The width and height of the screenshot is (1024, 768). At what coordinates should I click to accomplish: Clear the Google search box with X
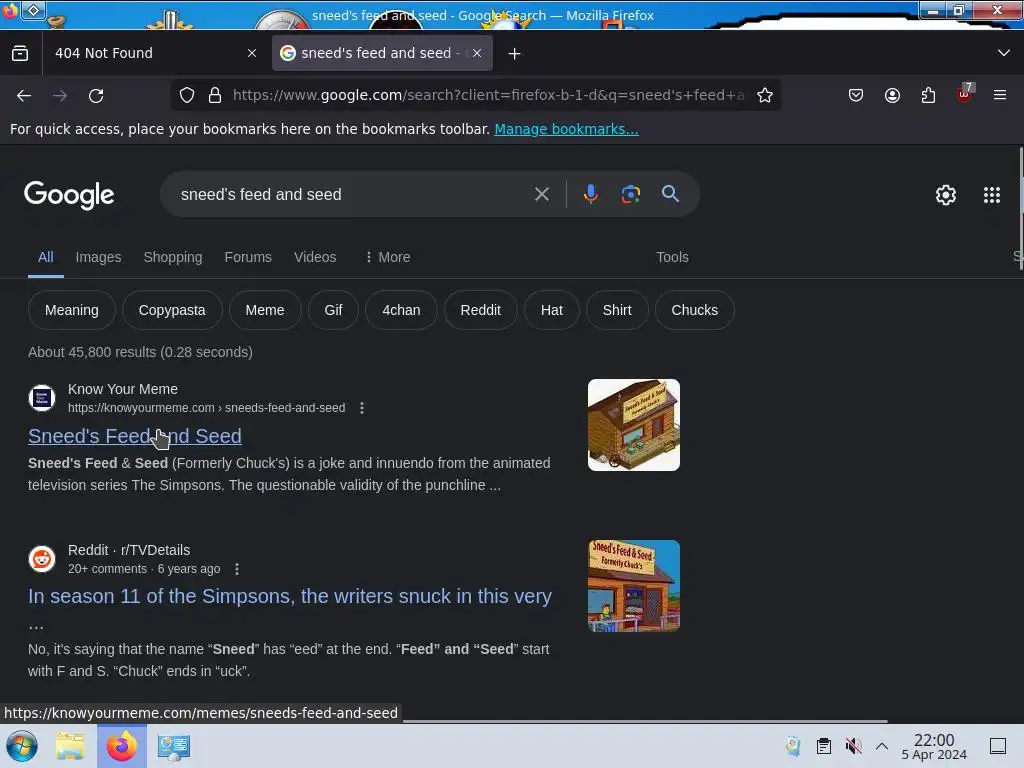click(541, 194)
